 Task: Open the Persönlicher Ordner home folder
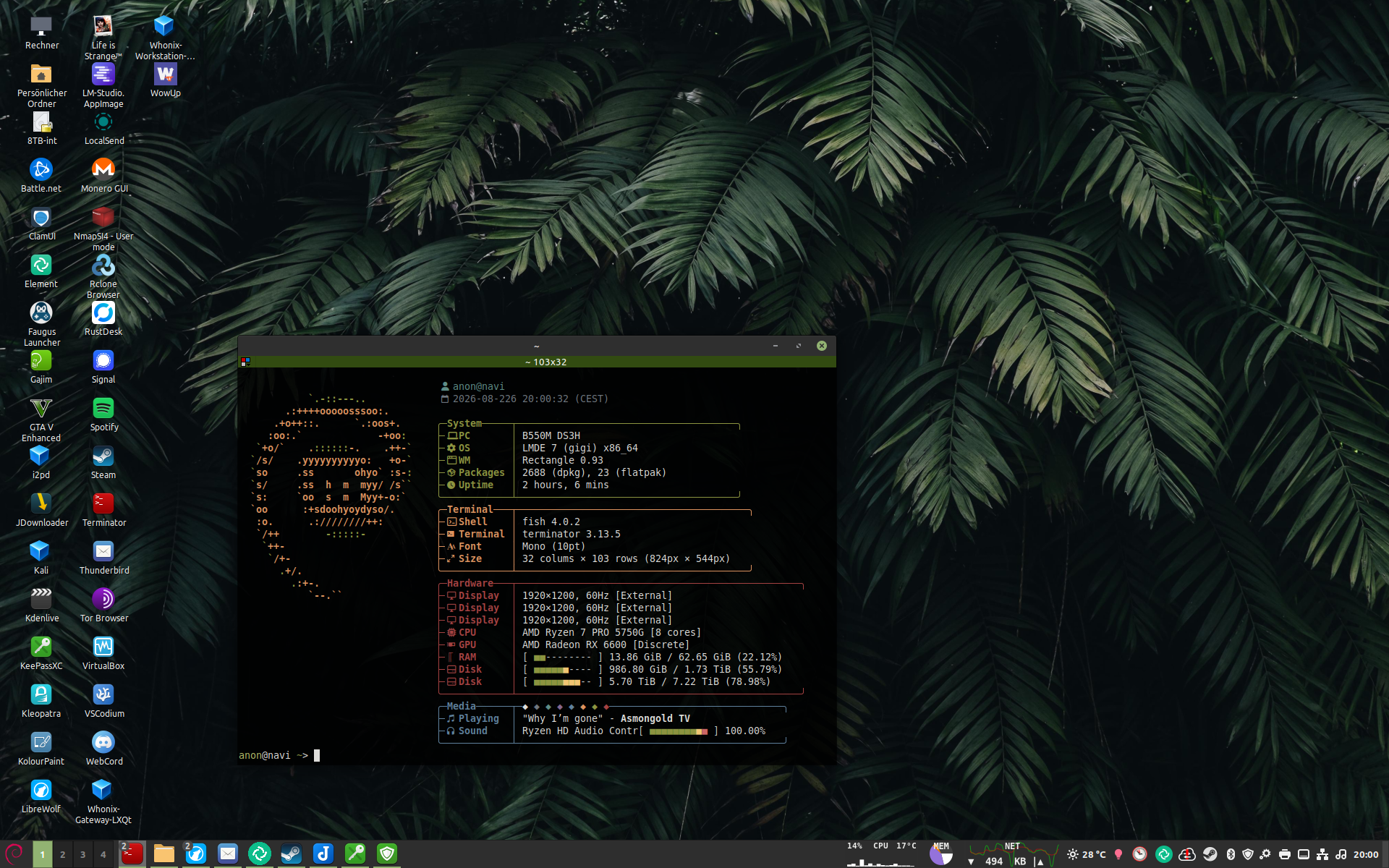(41, 85)
